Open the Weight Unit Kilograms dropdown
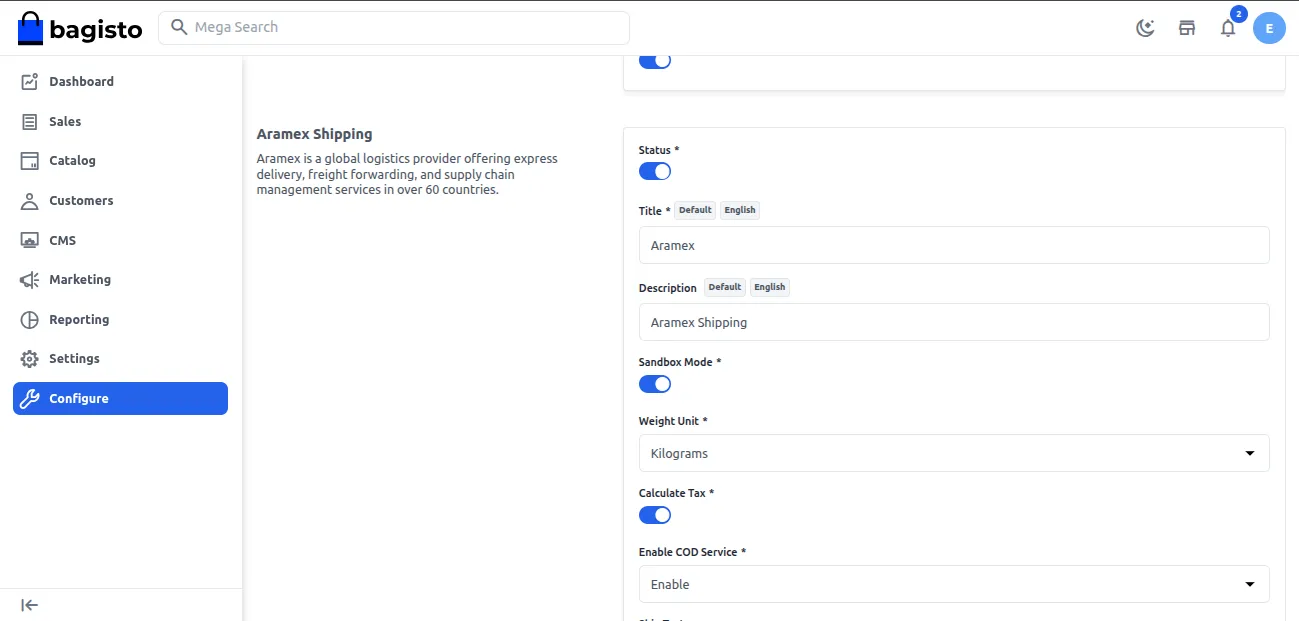 [954, 453]
